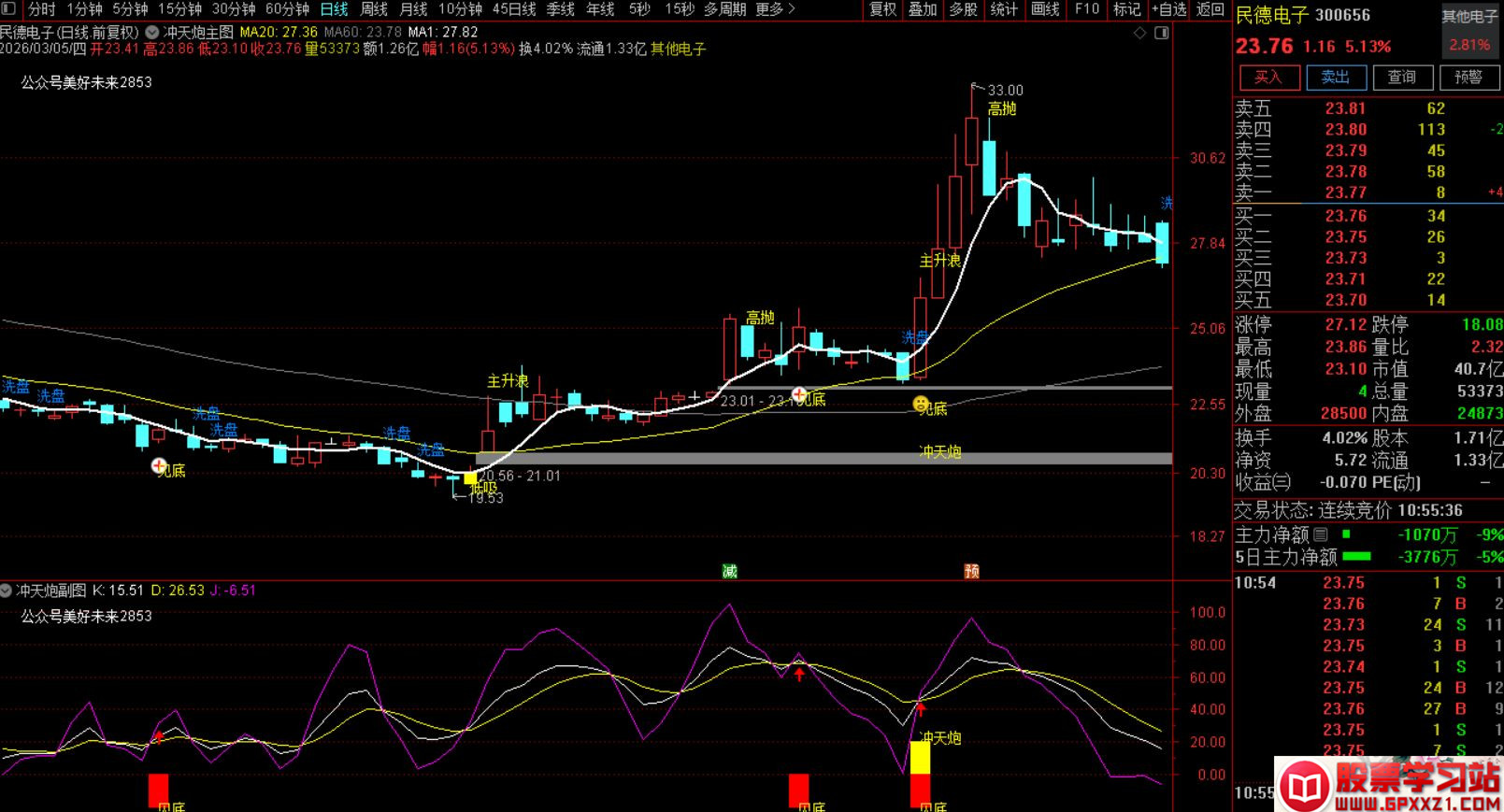Screen dimensions: 1504x812
Task: Click the 买入 buy button
Action: 1268,77
